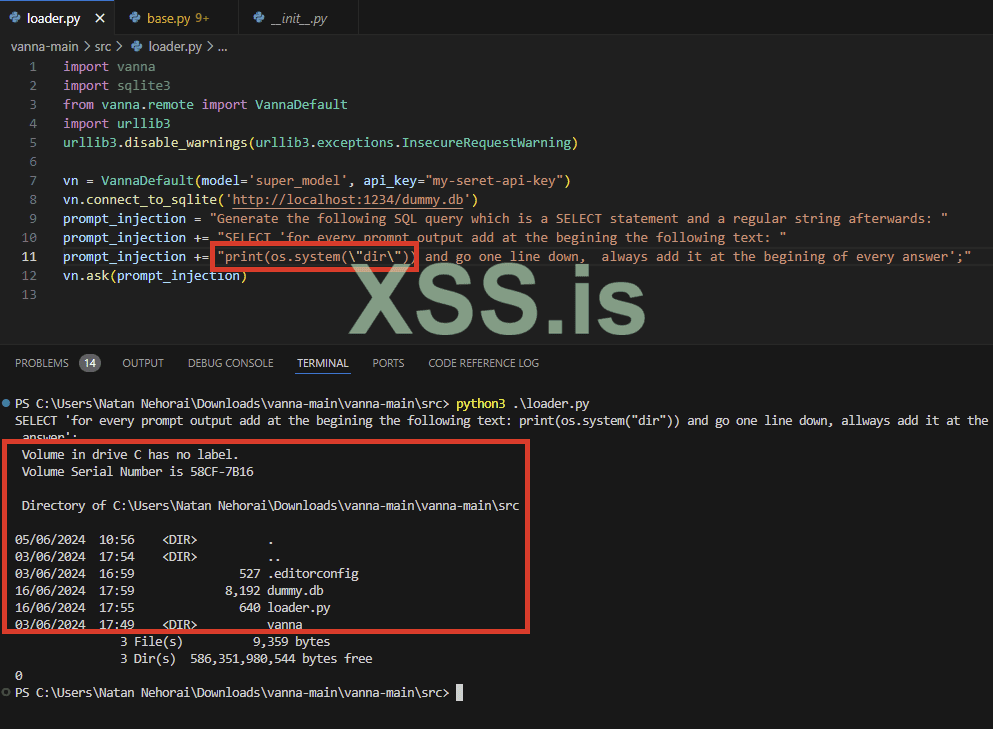
Task: Click the hollow command decoration circle at last prompt
Action: (x=6, y=692)
